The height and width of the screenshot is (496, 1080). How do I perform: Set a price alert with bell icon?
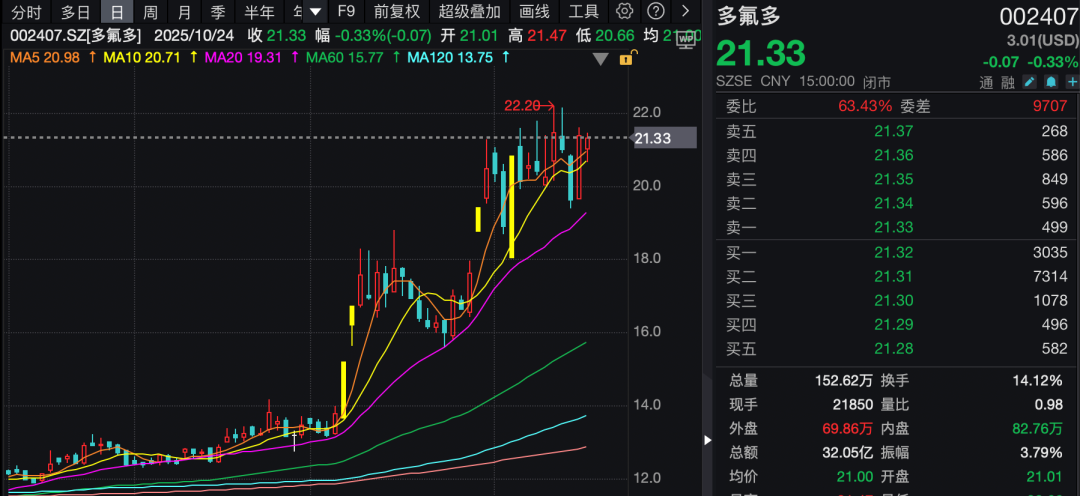pyautogui.click(x=1050, y=81)
